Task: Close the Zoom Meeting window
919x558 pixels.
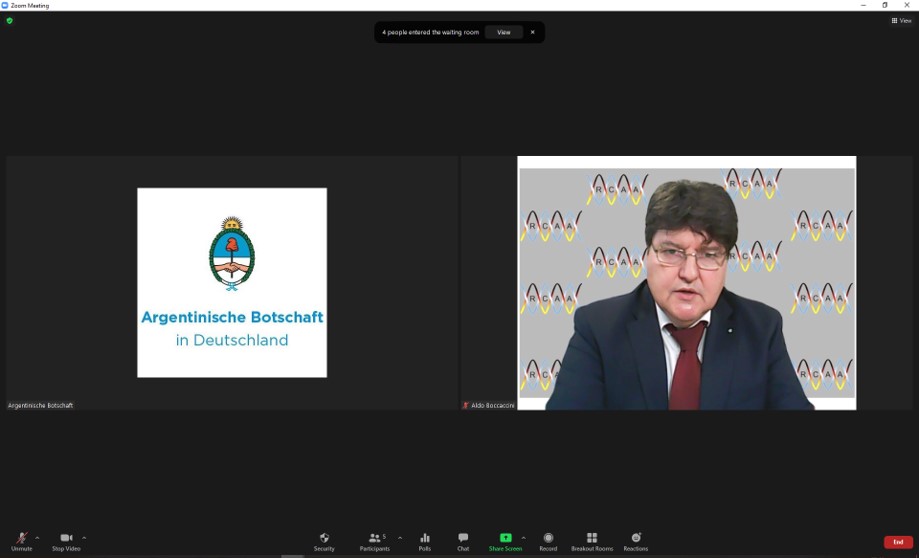Action: tap(907, 5)
